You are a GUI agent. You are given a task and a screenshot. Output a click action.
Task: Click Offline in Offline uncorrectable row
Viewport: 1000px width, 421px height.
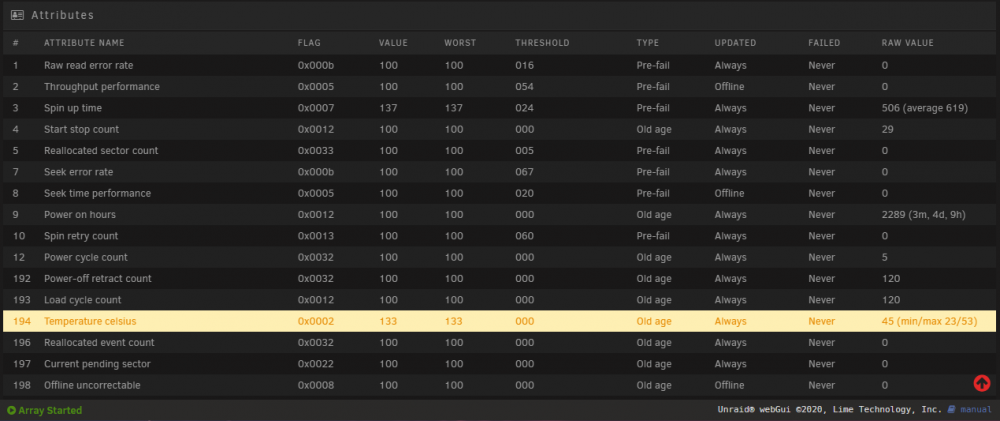click(729, 385)
